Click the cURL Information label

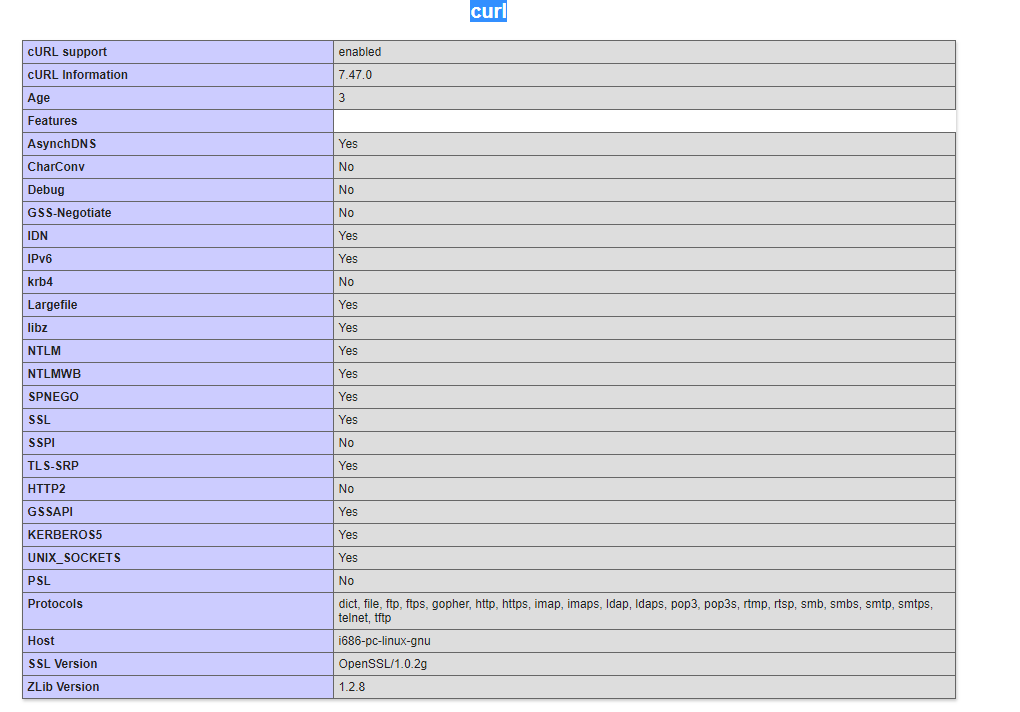point(77,75)
